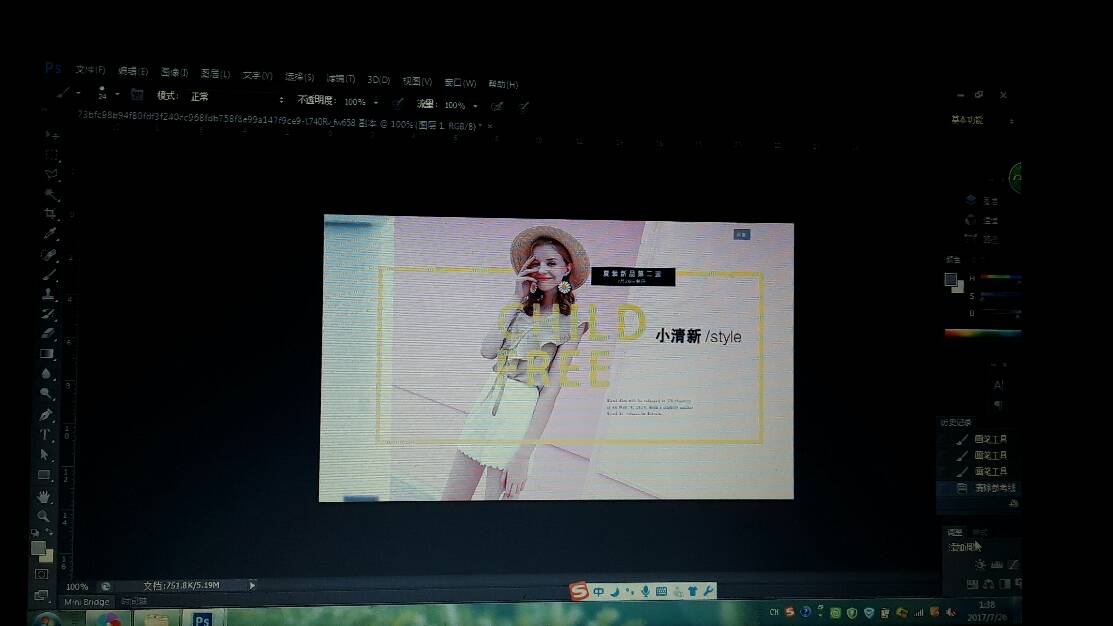Click the Photoshop taskbar icon

[x=202, y=618]
